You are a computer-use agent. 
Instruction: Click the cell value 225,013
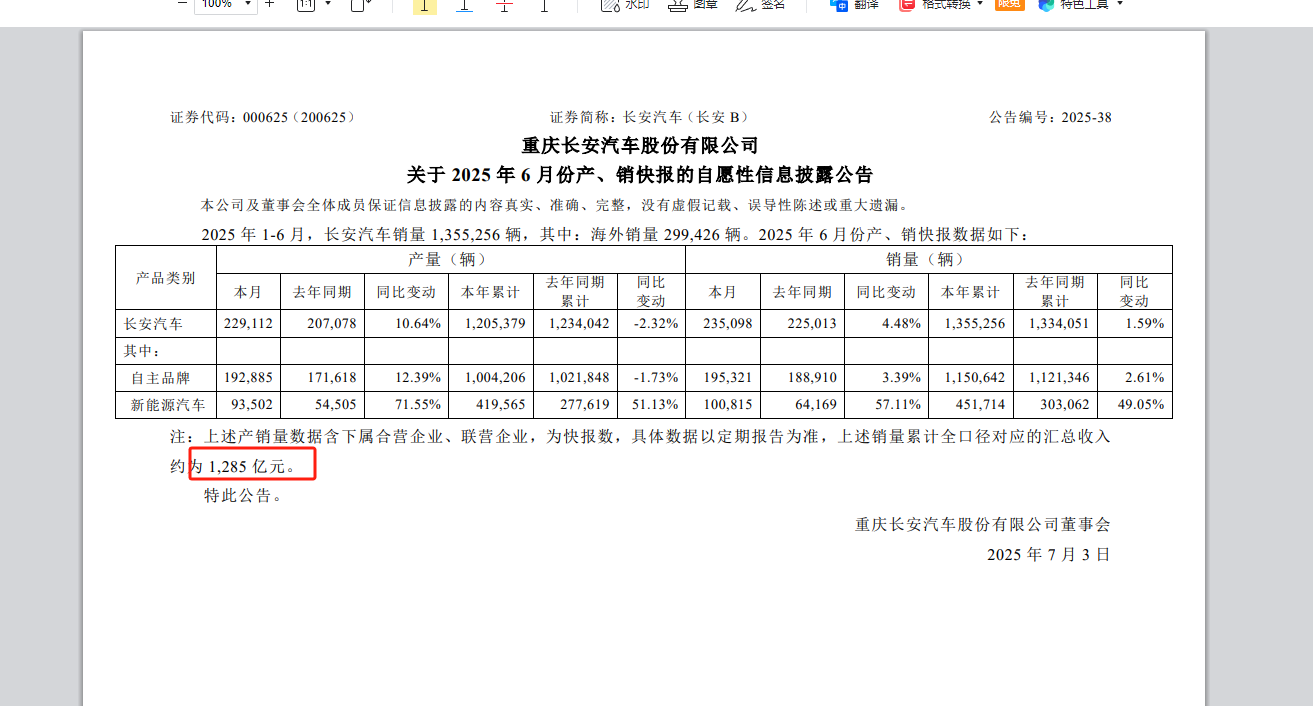tap(811, 324)
